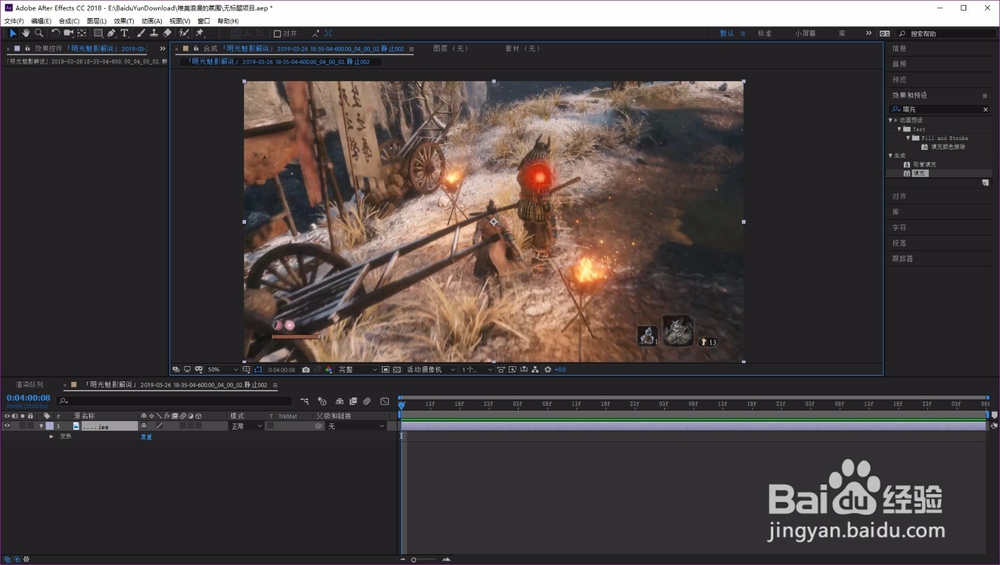Click the workspace sync settings icon beside search help
The height and width of the screenshot is (565, 1000).
click(x=885, y=33)
